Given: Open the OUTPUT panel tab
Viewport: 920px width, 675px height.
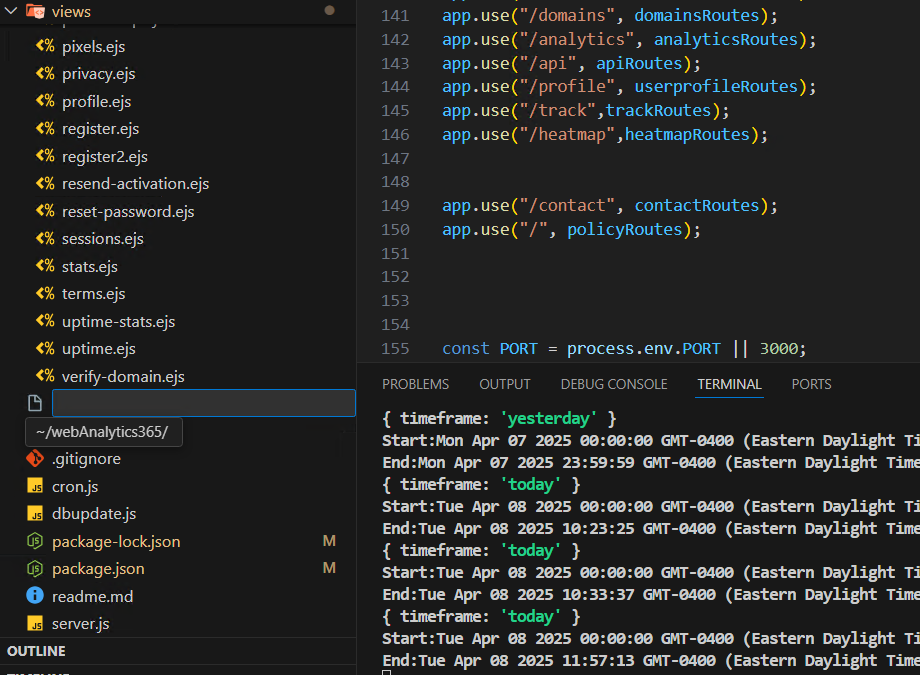Looking at the screenshot, I should 504,384.
